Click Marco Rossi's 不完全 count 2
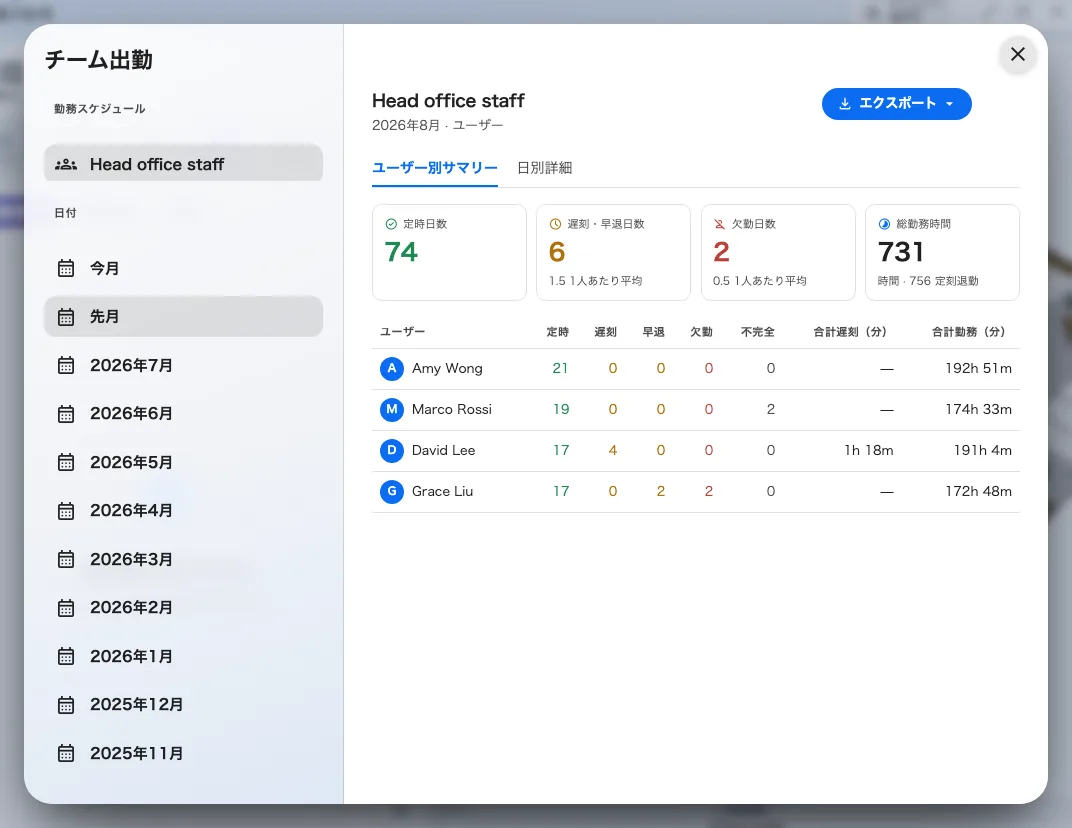The width and height of the screenshot is (1072, 828). click(770, 410)
